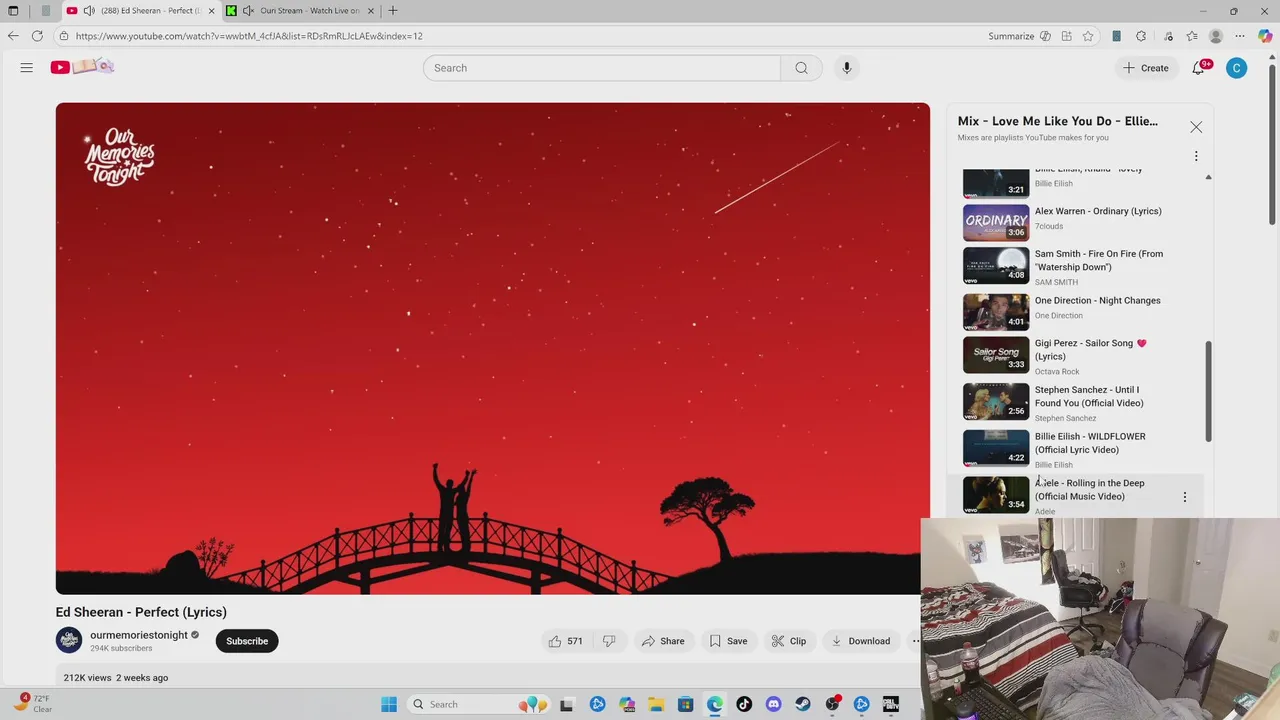Refresh the current page
The image size is (1280, 720).
37,36
